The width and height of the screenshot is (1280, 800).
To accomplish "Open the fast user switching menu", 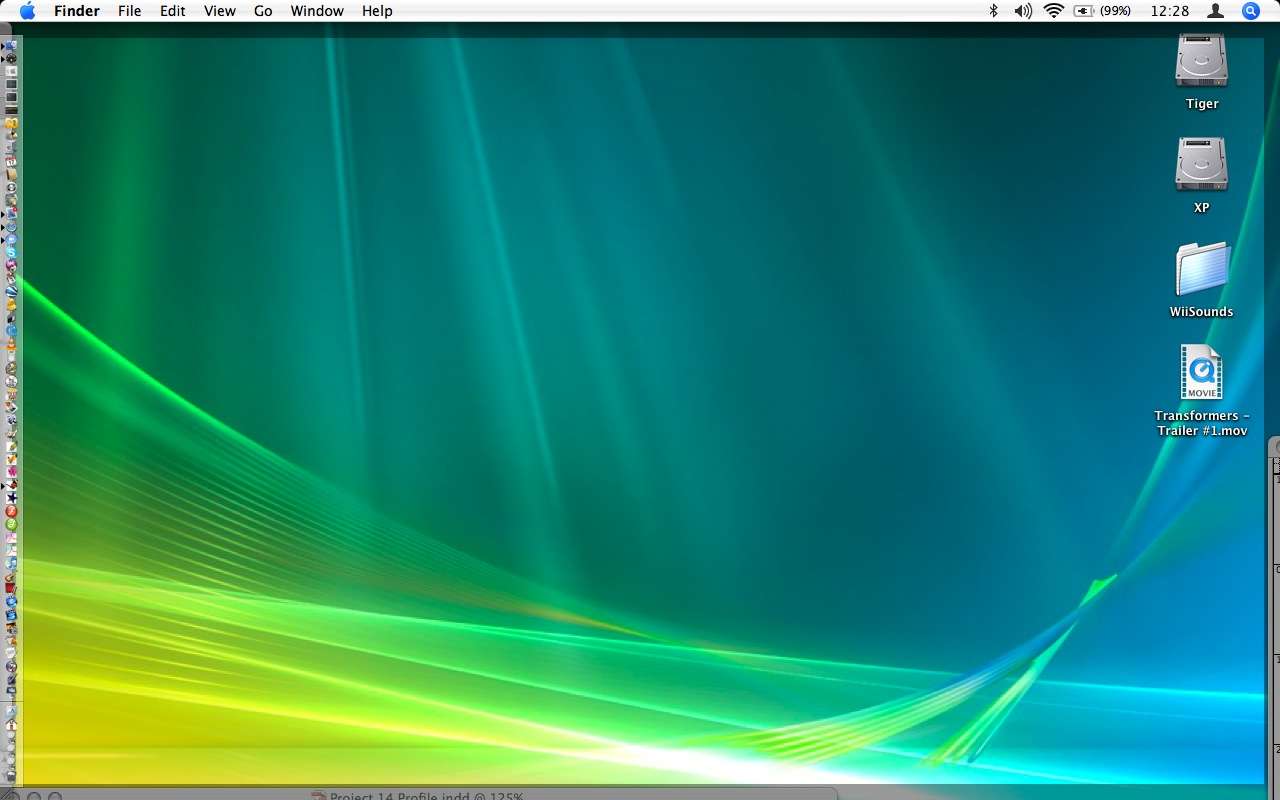I will coord(1215,11).
